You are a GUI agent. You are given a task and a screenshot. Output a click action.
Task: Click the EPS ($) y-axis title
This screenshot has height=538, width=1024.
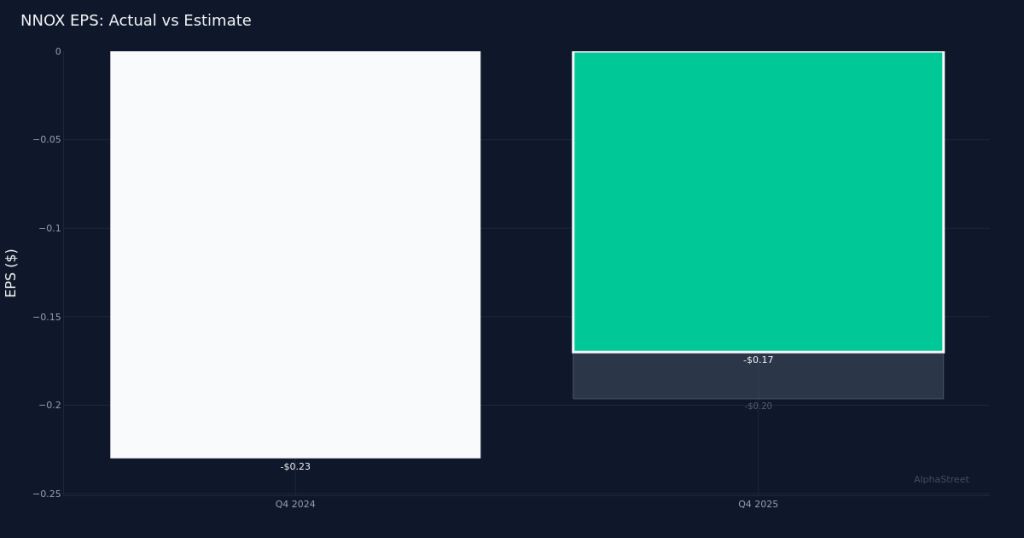[x=12, y=272]
